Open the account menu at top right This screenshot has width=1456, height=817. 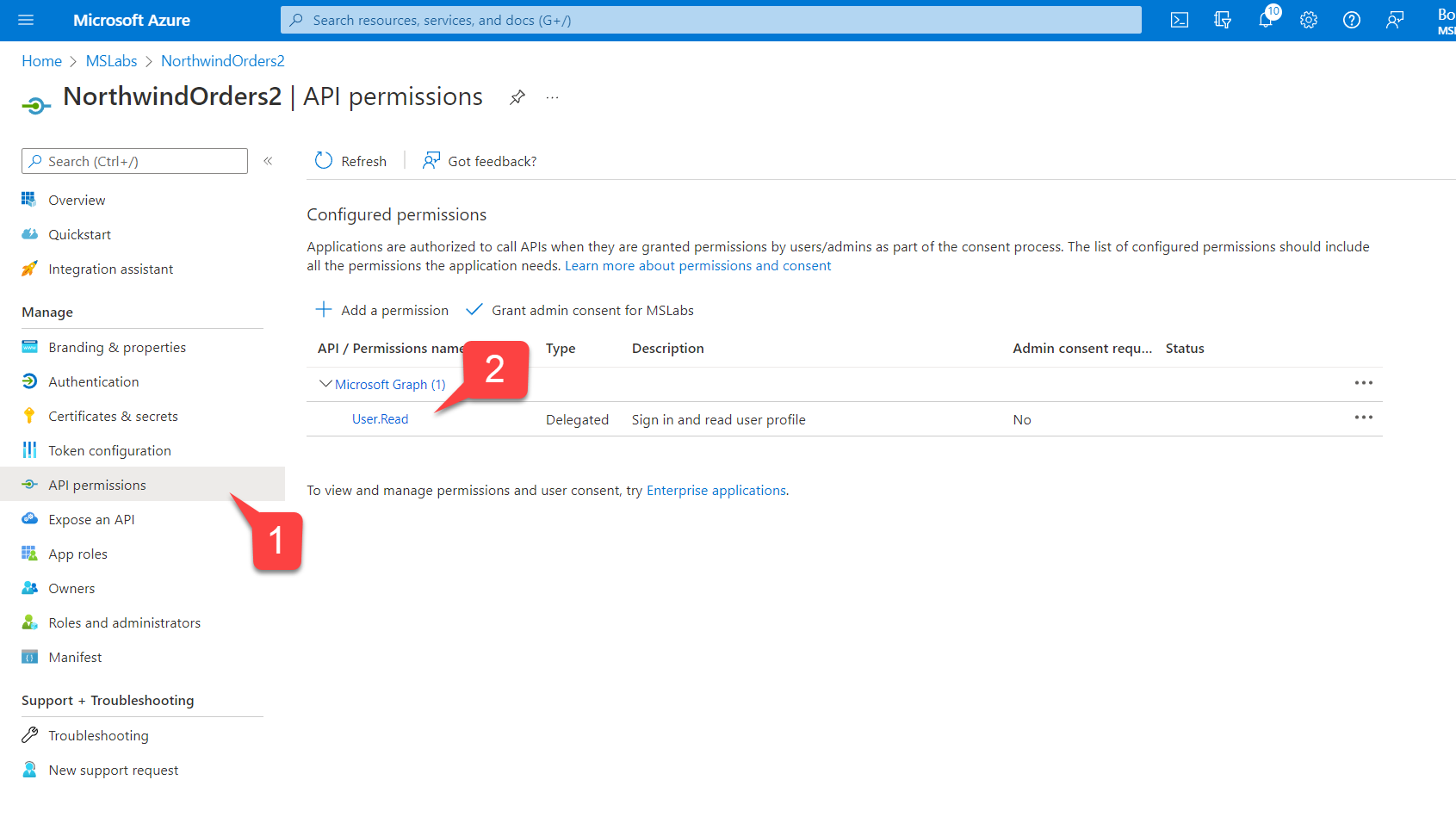(1446, 21)
